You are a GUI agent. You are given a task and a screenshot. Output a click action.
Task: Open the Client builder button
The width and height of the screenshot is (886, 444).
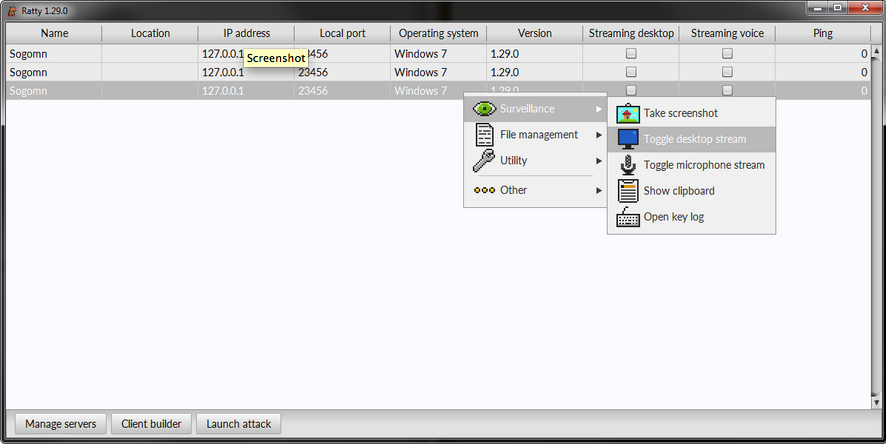pos(151,424)
